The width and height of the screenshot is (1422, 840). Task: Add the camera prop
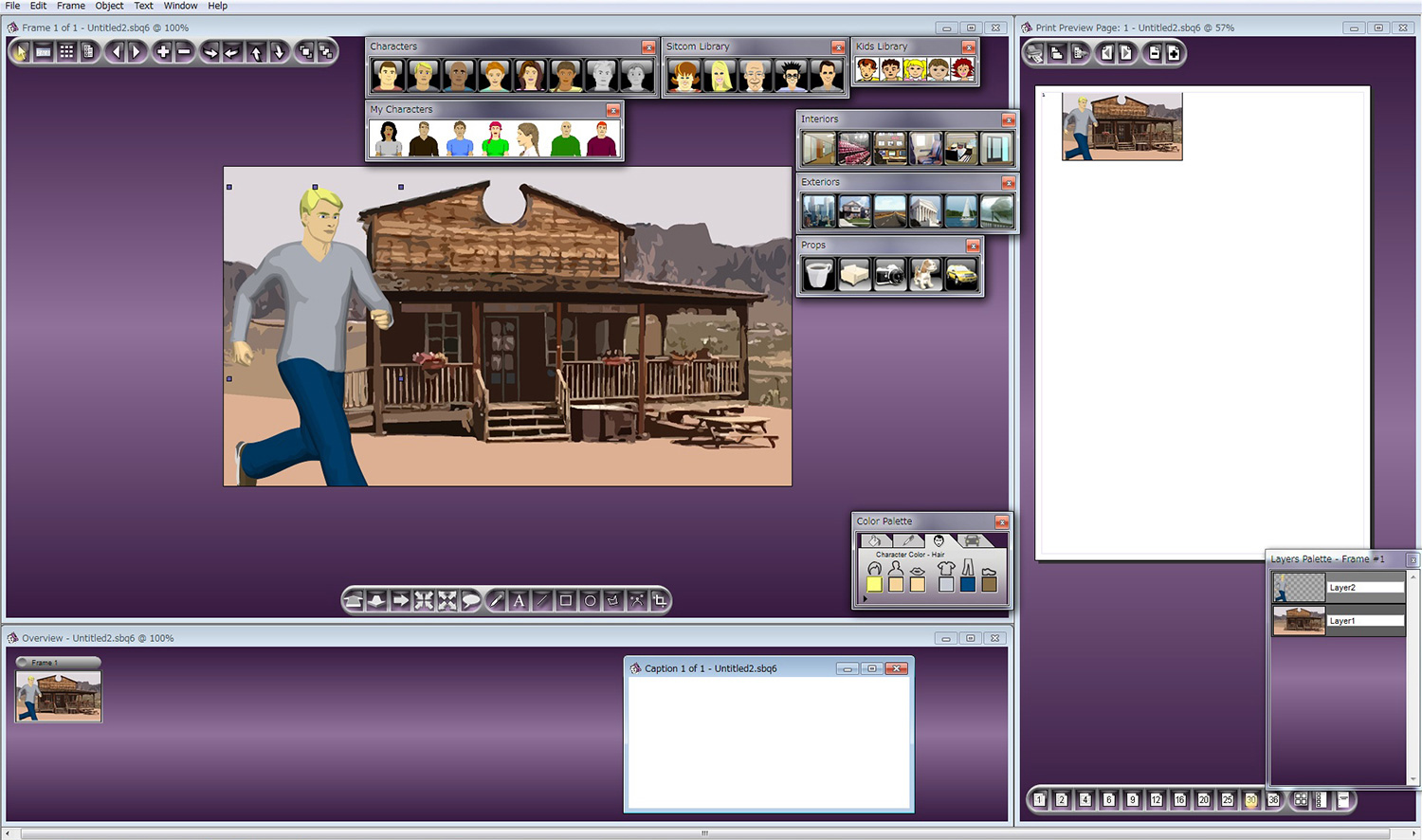coord(889,275)
